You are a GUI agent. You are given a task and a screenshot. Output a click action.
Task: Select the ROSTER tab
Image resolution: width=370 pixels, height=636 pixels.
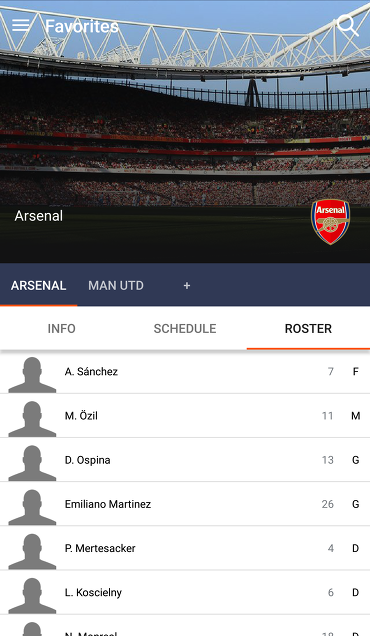(x=308, y=329)
